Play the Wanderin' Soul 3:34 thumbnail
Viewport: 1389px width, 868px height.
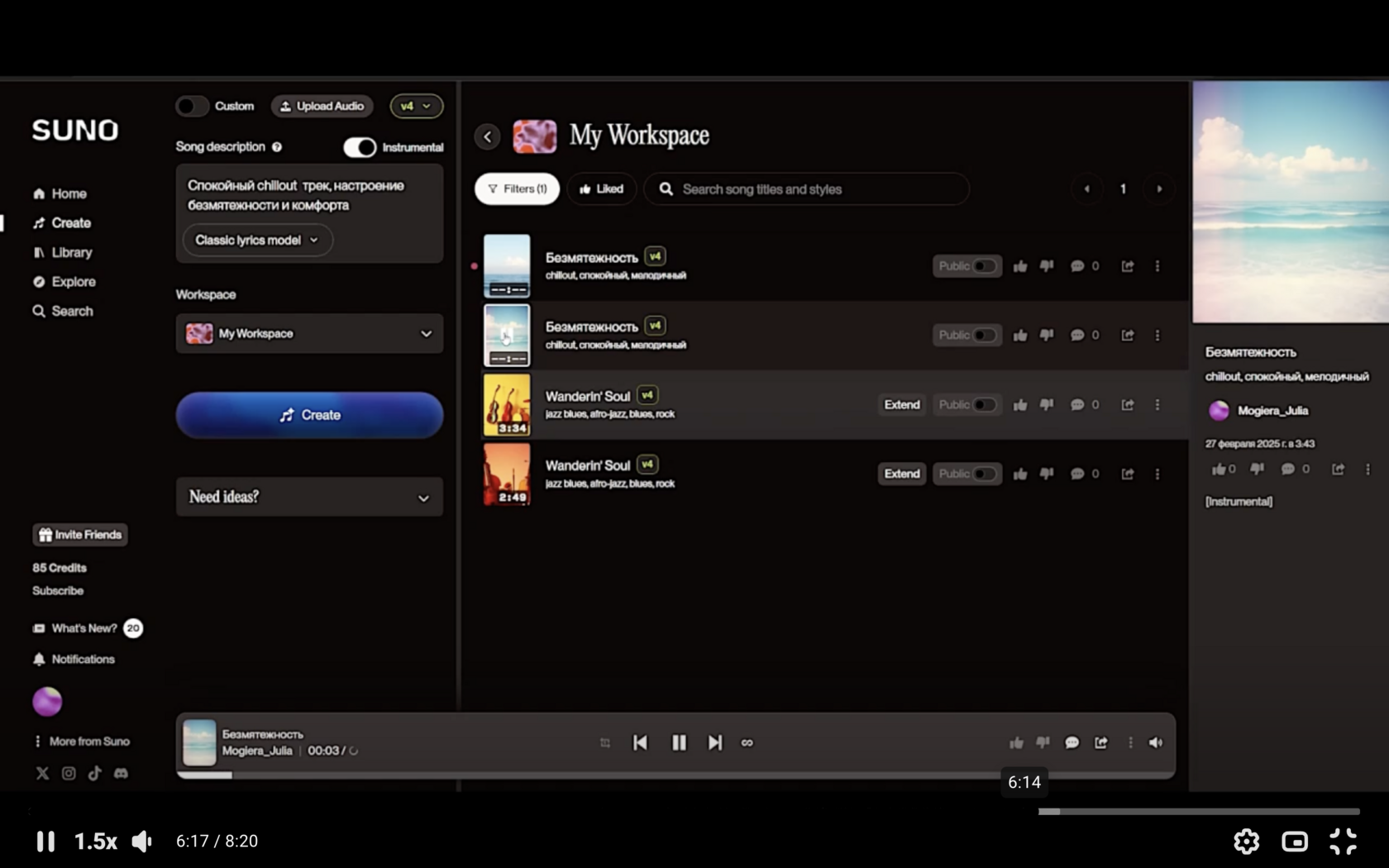click(x=507, y=405)
